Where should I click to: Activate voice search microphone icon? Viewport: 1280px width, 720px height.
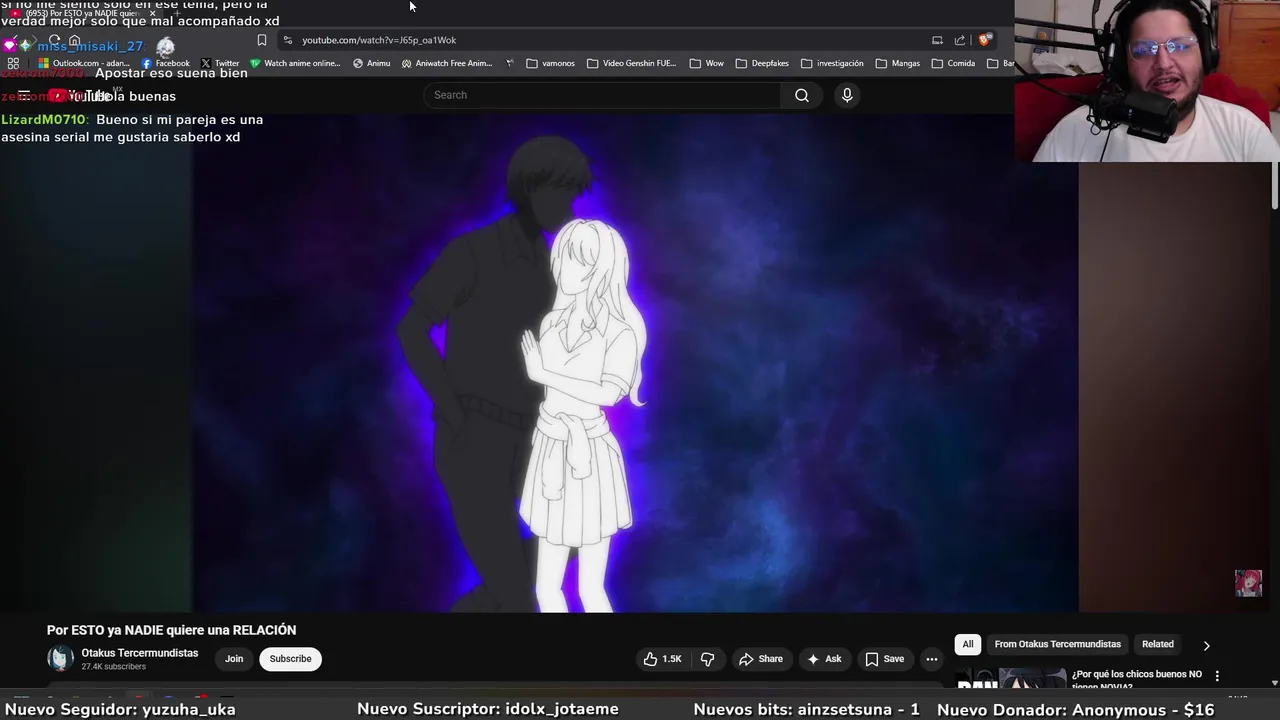[x=847, y=95]
